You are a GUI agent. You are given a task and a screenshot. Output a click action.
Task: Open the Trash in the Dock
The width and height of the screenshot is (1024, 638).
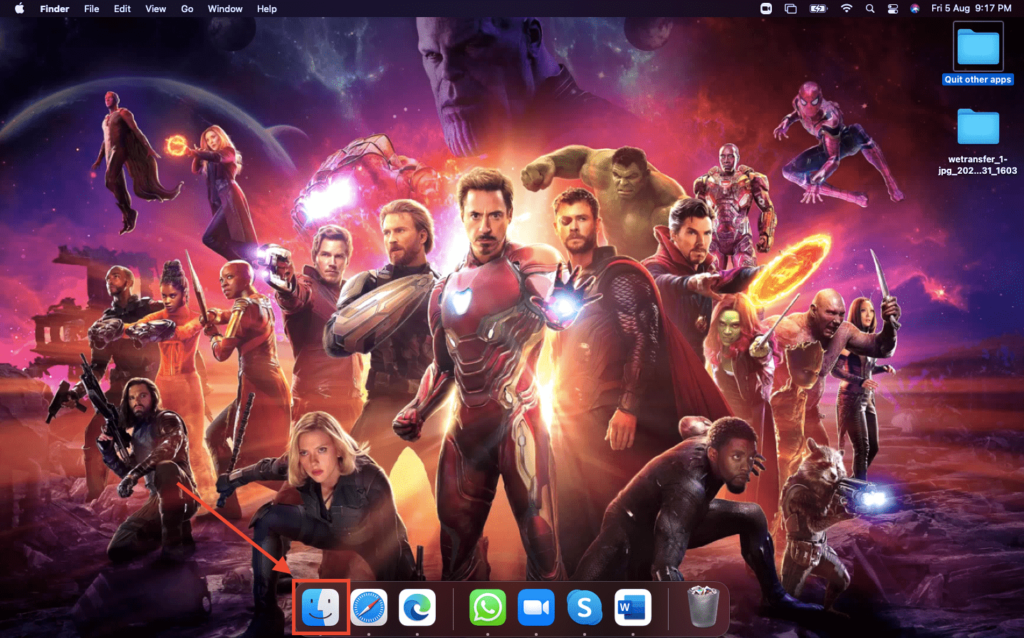703,607
